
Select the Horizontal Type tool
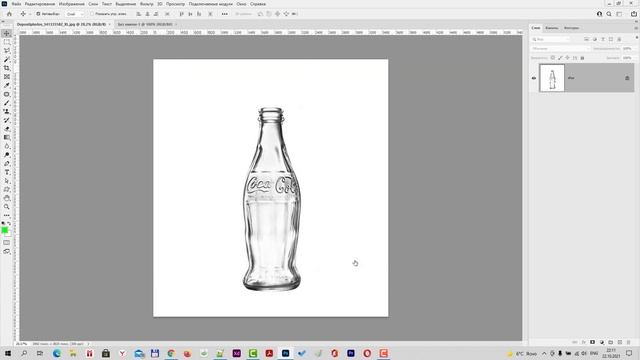(x=7, y=172)
